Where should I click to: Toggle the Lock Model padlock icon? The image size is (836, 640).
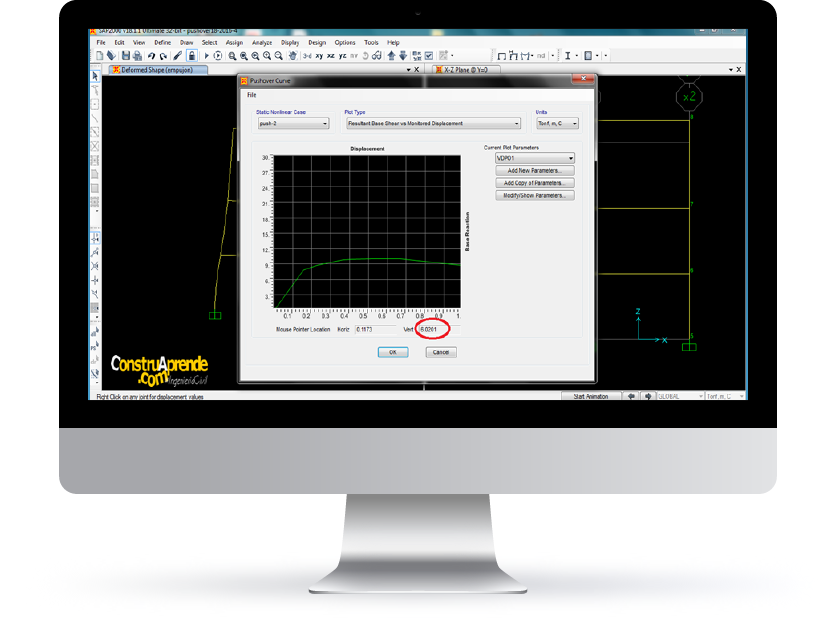click(192, 55)
